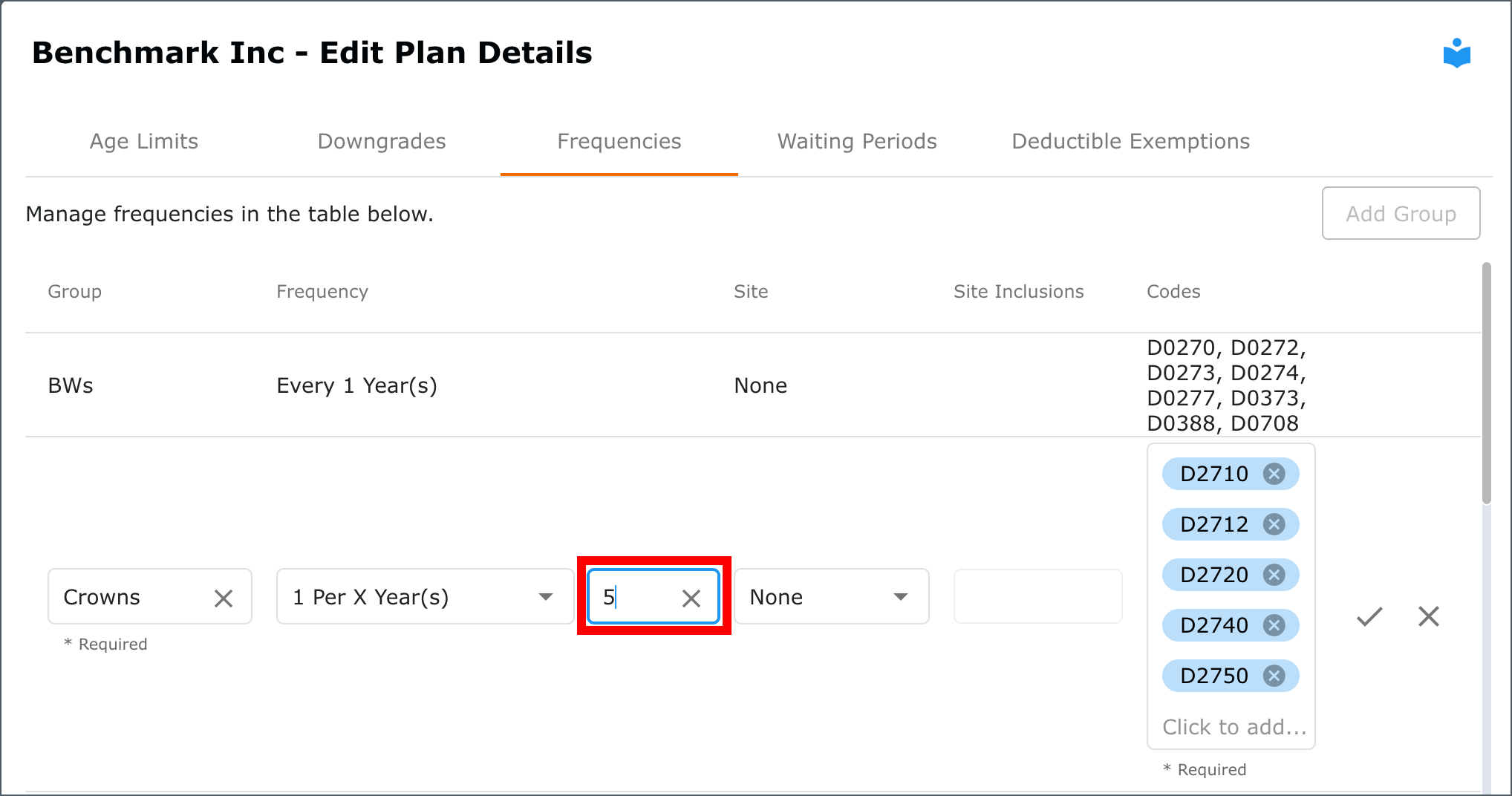
Task: Confirm row edit with checkmark icon
Action: click(1369, 616)
